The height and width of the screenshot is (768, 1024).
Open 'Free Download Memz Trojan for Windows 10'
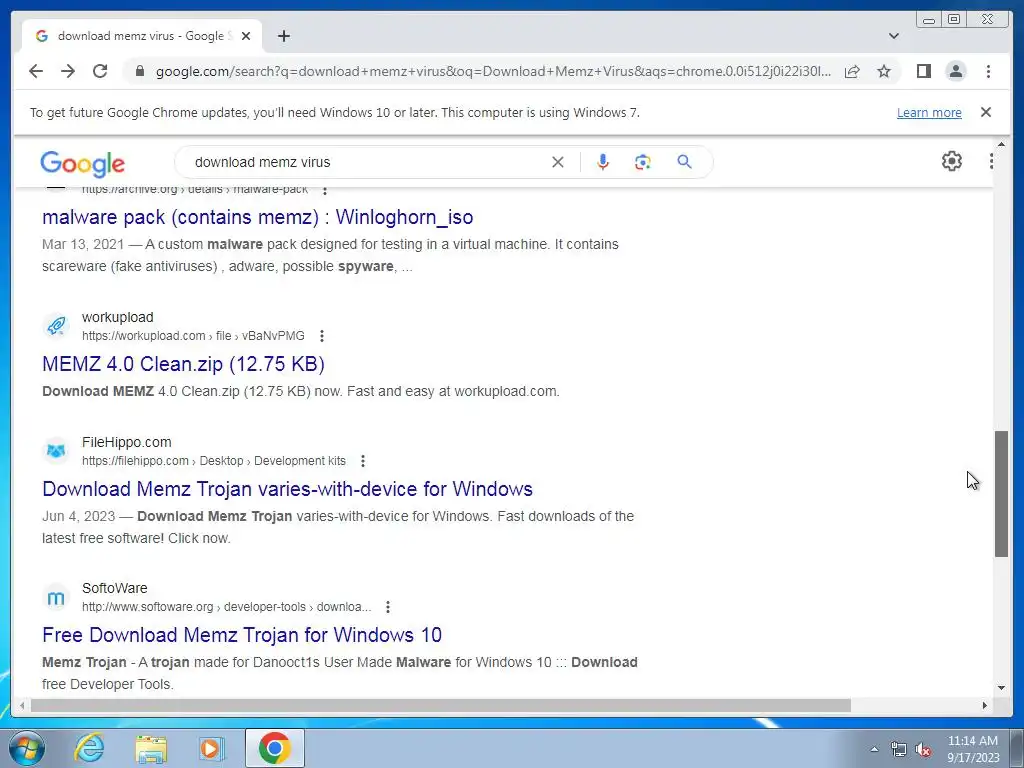point(242,635)
